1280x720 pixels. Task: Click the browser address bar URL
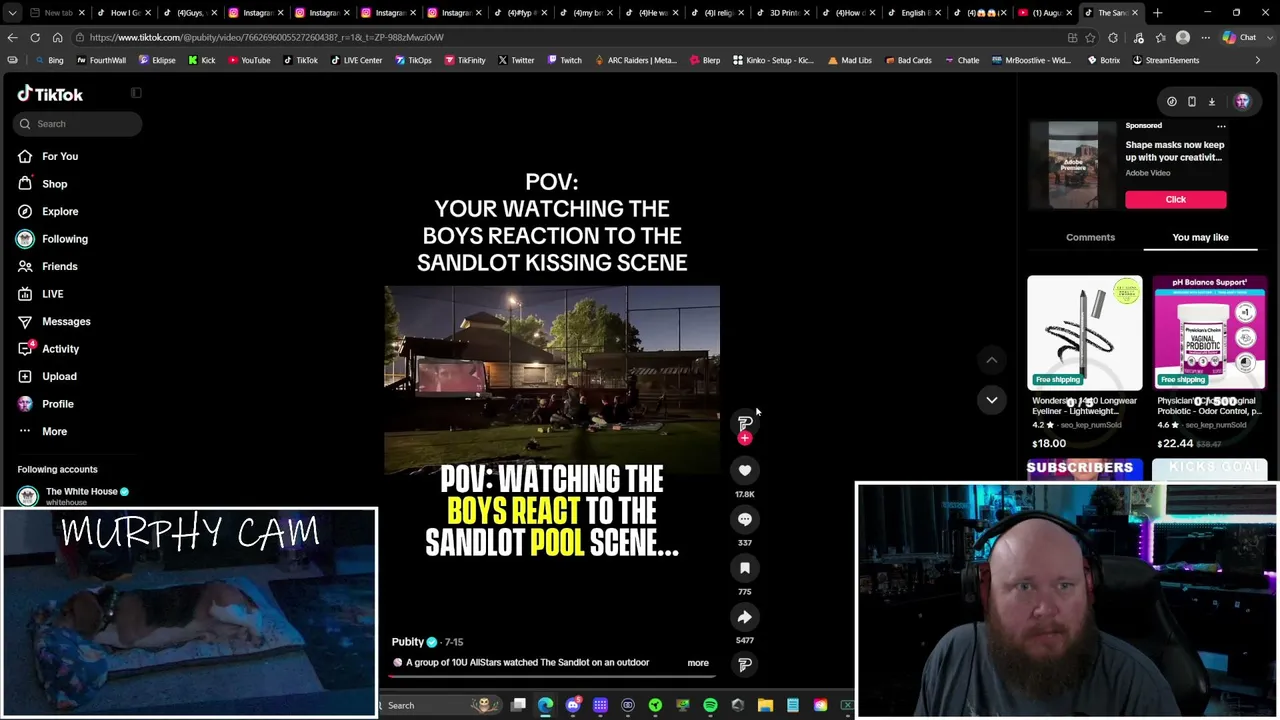(266, 37)
